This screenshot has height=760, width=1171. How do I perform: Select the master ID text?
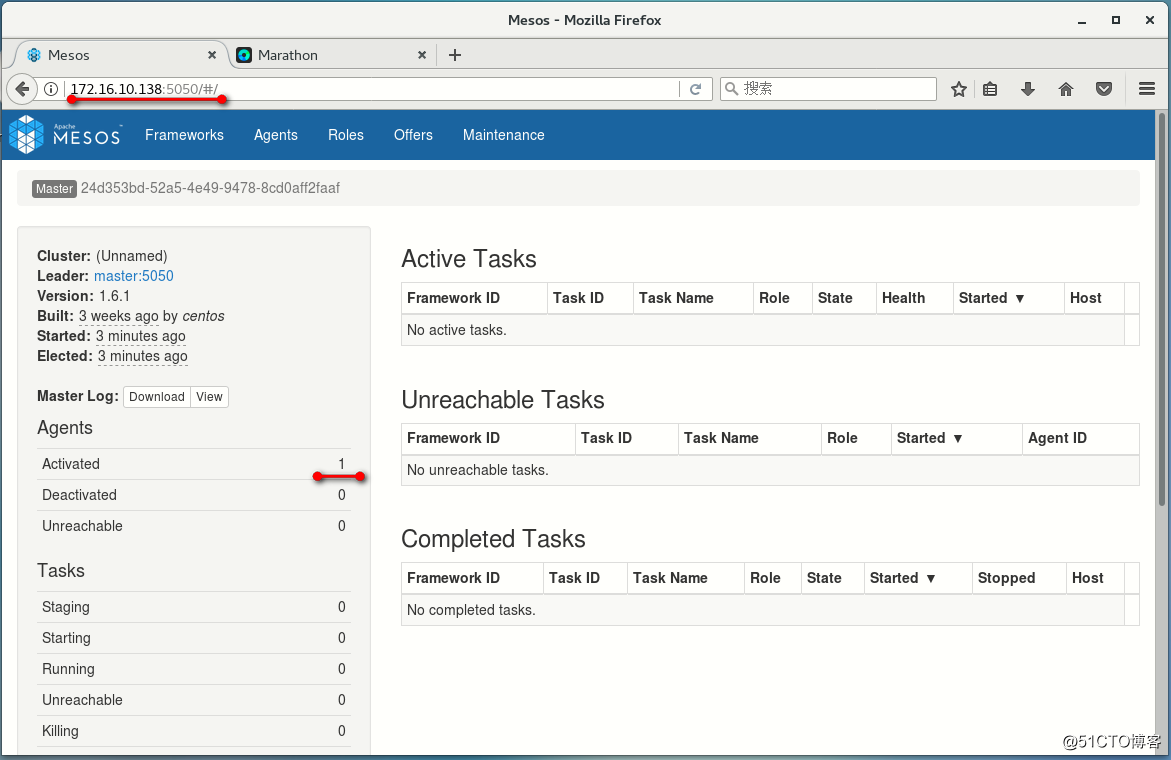210,188
